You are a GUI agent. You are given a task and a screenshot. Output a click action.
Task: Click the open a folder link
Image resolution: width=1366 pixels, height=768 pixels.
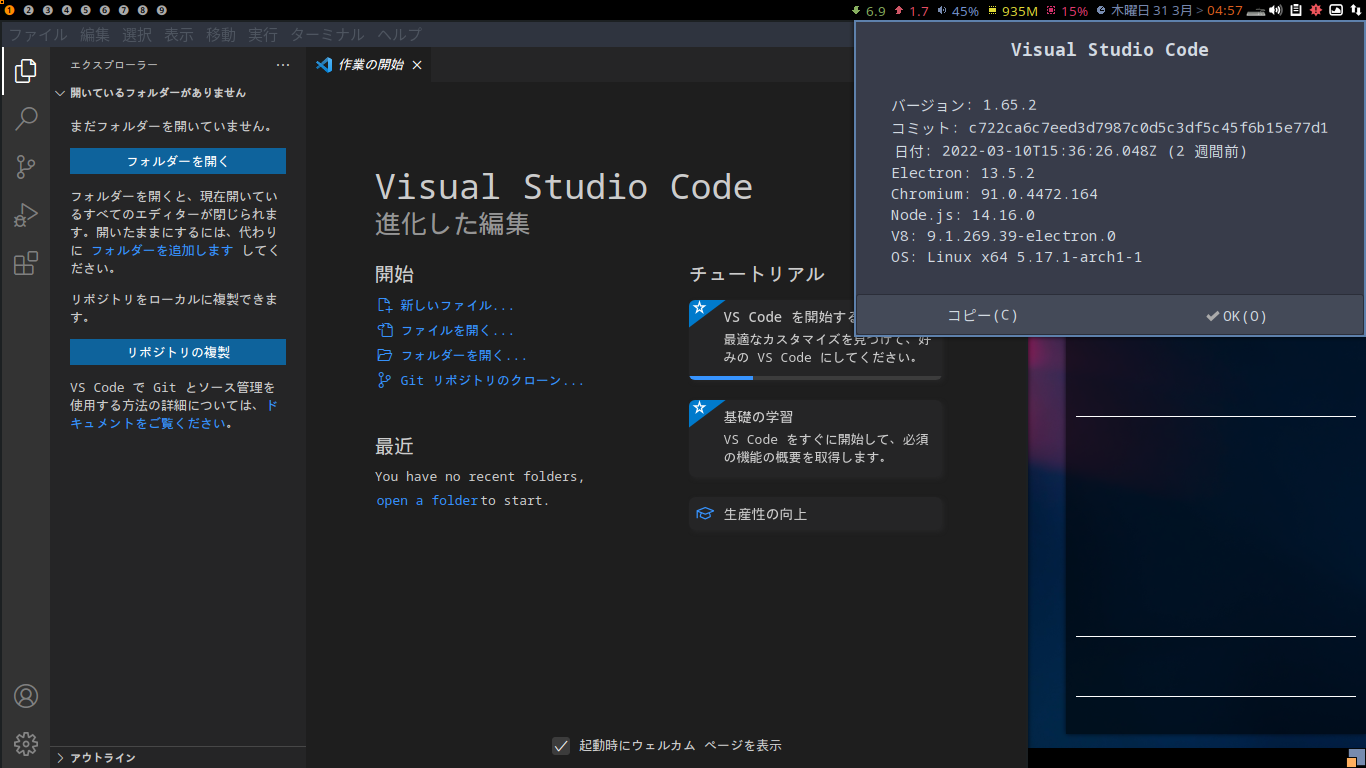tap(427, 501)
